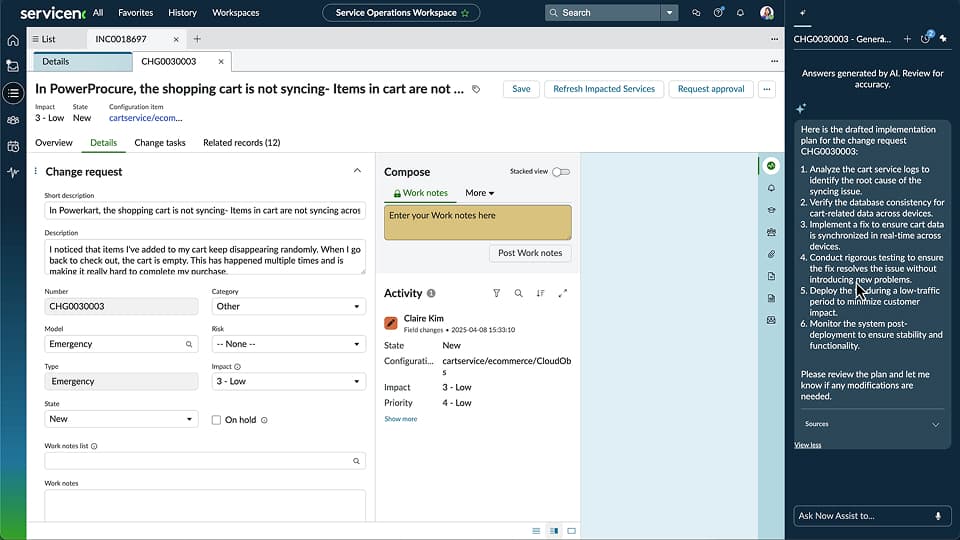960x540 pixels.
Task: Open the home icon in left sidebar
Action: (x=13, y=41)
